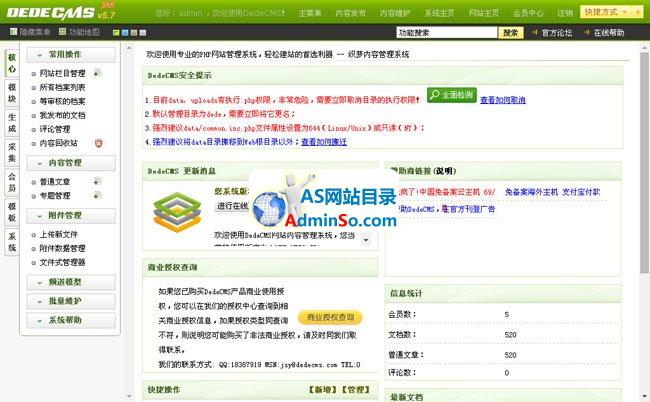Click the sidebar scroll up arrow
Viewport: 650px width, 402px height.
(x=129, y=48)
